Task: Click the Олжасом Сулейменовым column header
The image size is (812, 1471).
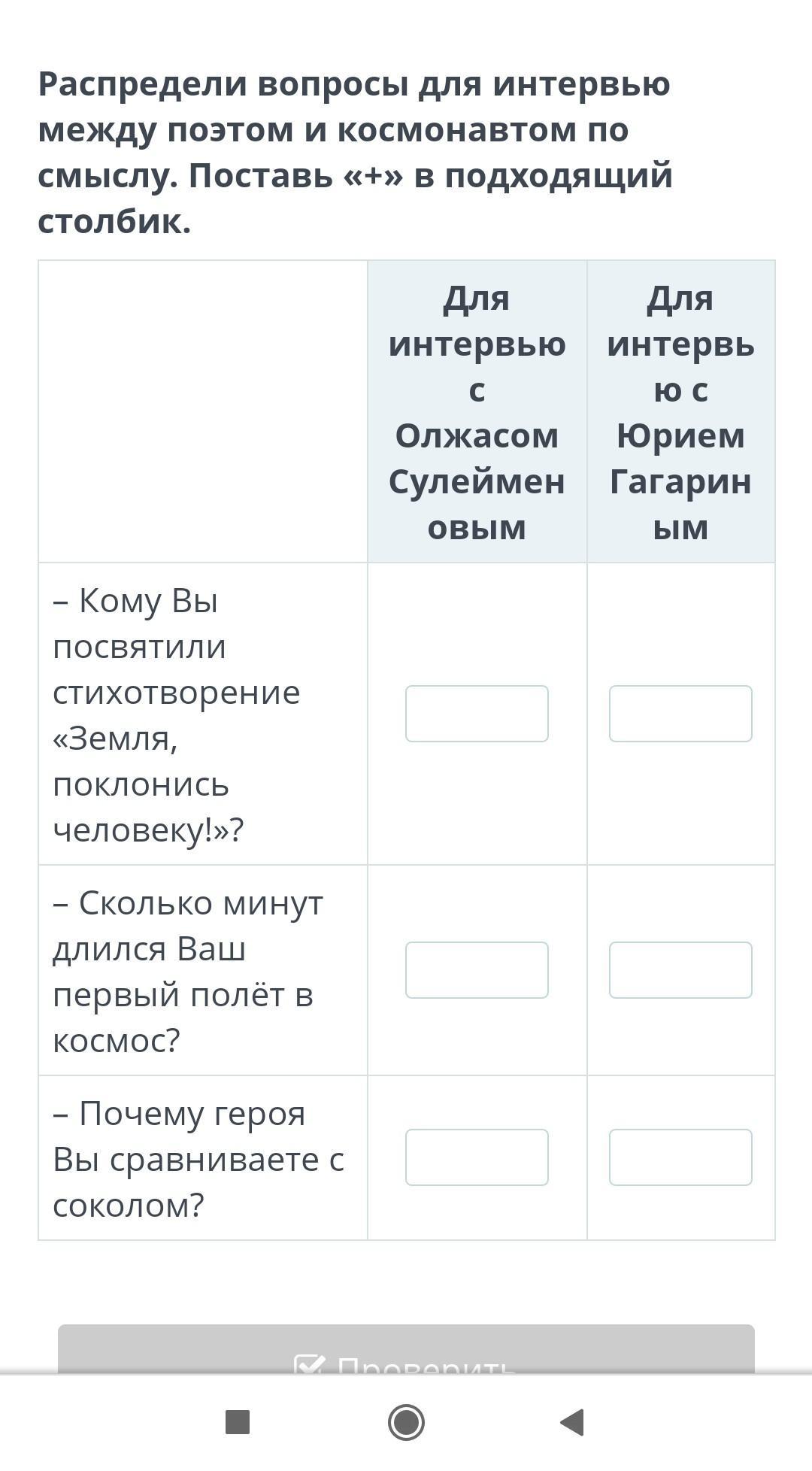Action: 477,412
